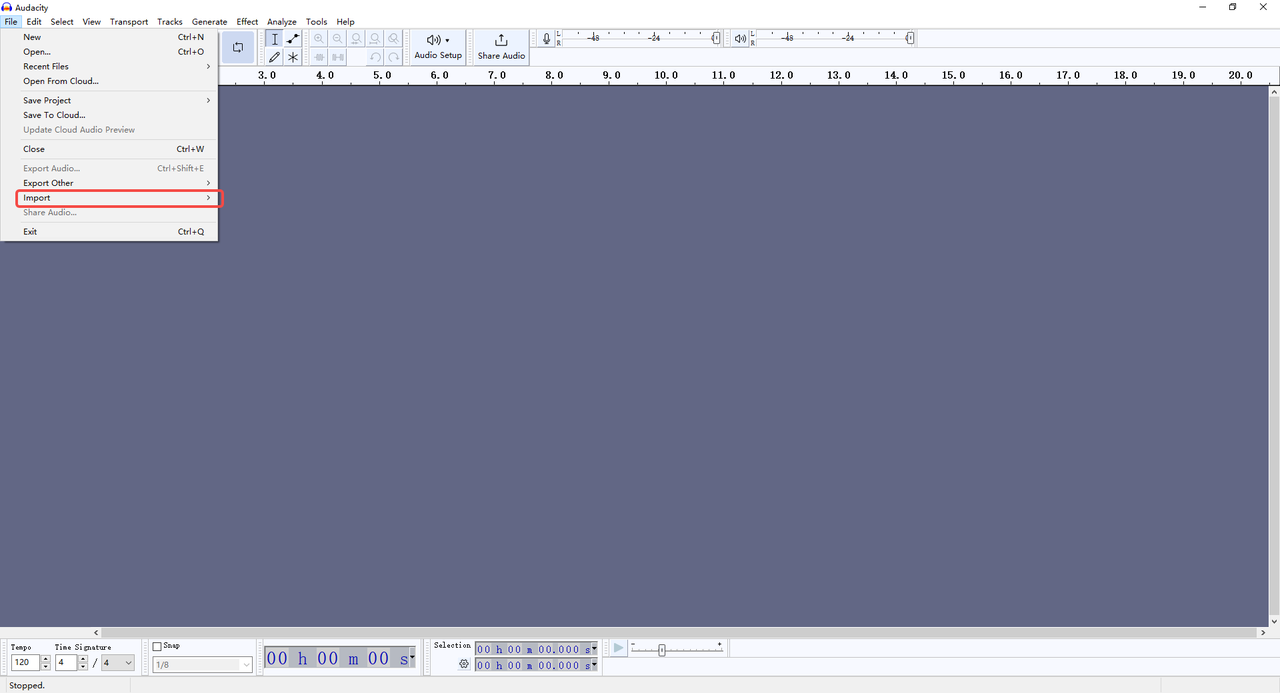Click the Trim audio outside selection icon
The width and height of the screenshot is (1280, 693).
coord(319,57)
